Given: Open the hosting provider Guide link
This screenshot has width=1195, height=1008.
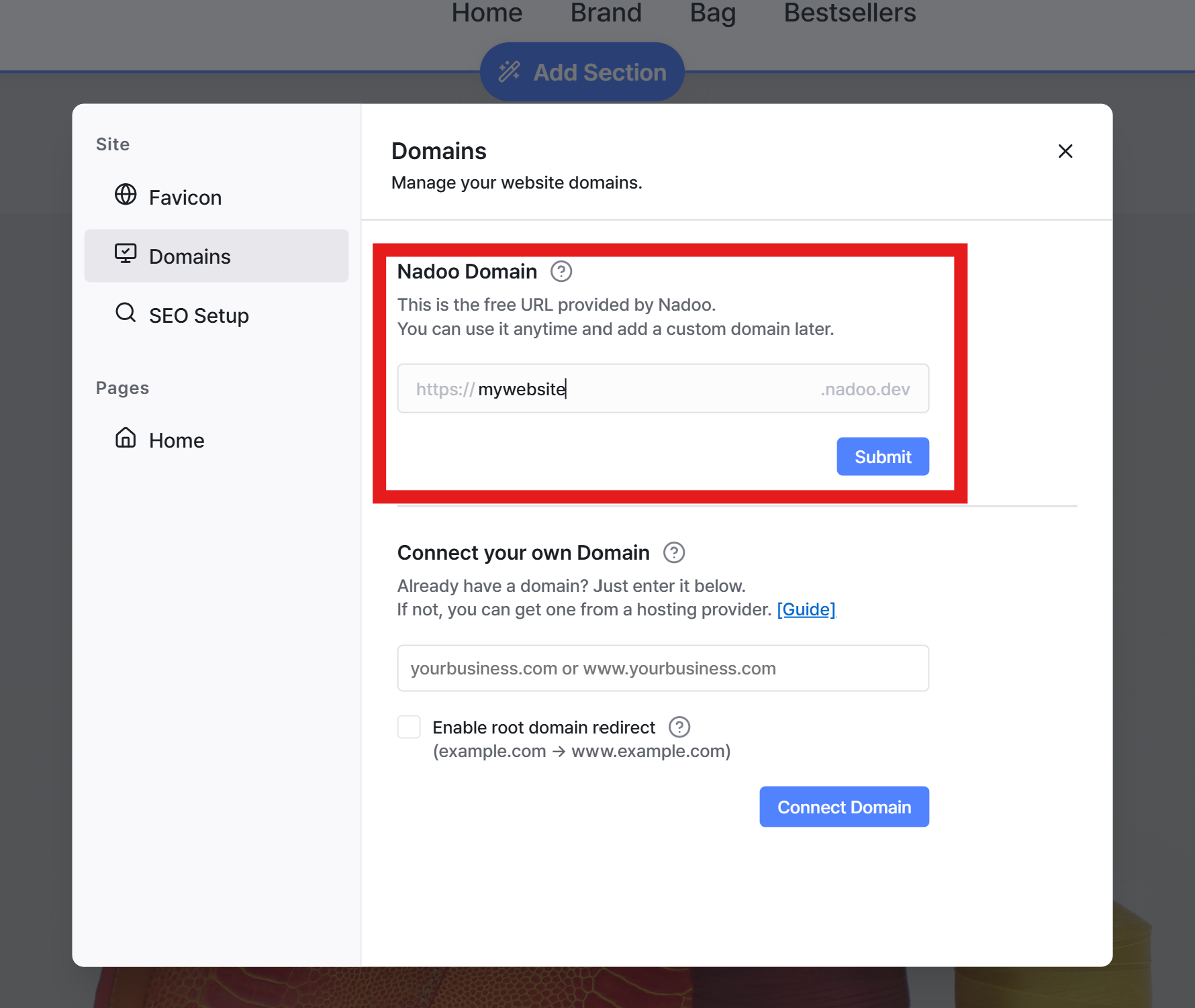Looking at the screenshot, I should (x=806, y=609).
